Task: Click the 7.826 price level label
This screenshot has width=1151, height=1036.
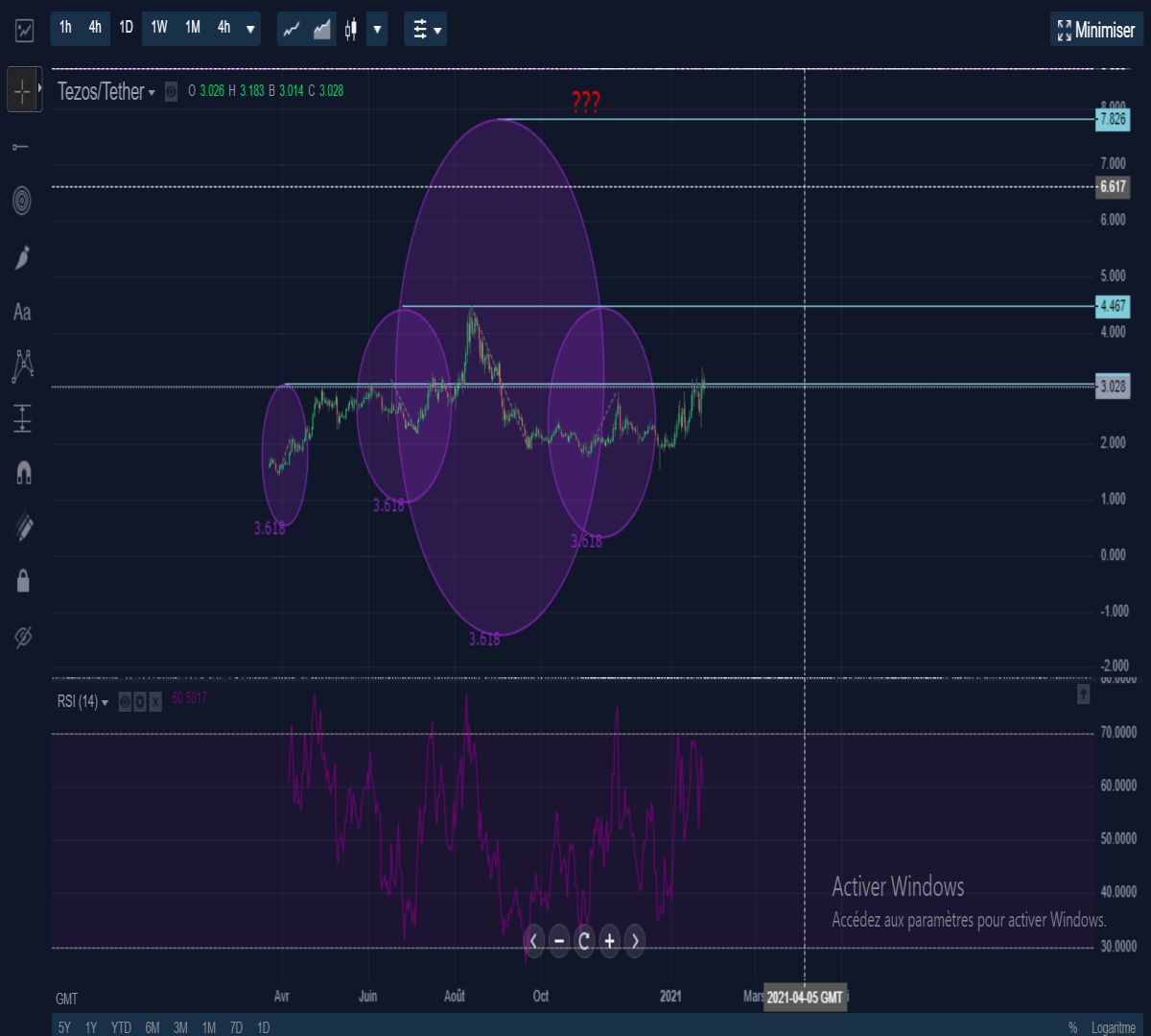Action: tap(1113, 119)
